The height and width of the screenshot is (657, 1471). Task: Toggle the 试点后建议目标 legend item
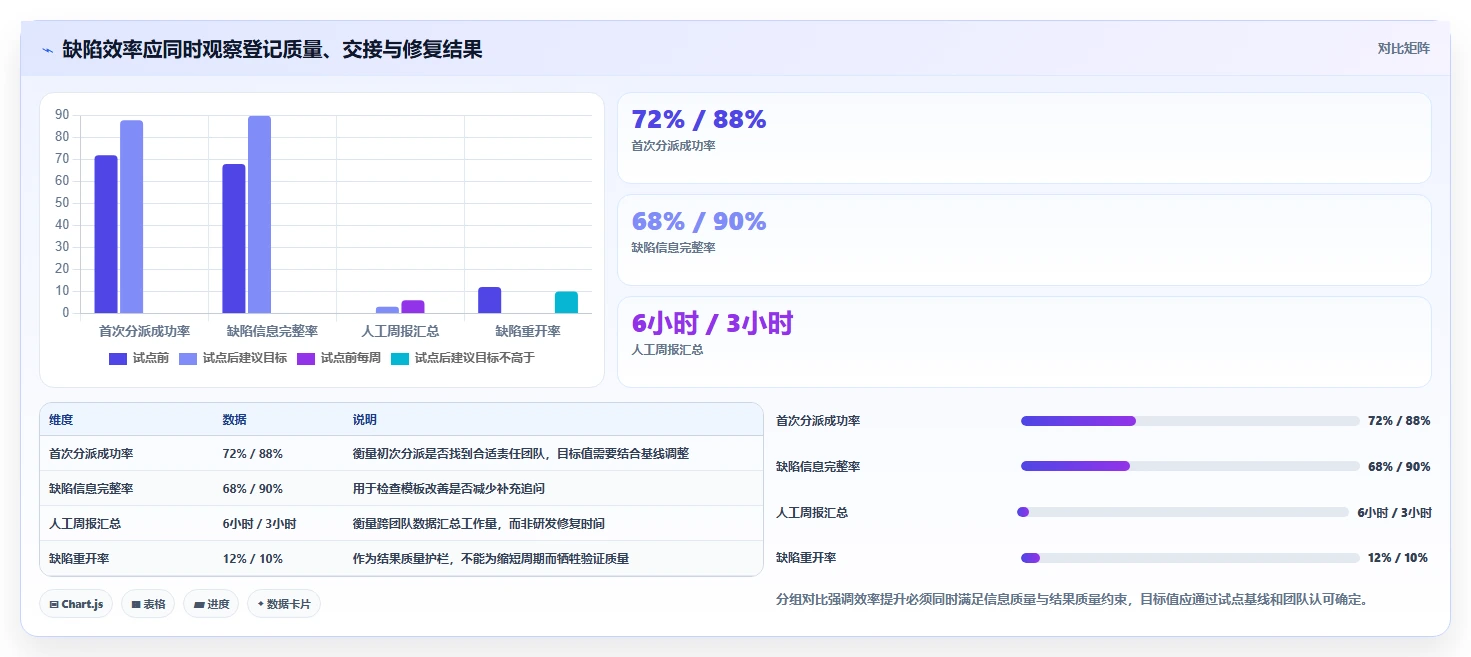(x=233, y=358)
